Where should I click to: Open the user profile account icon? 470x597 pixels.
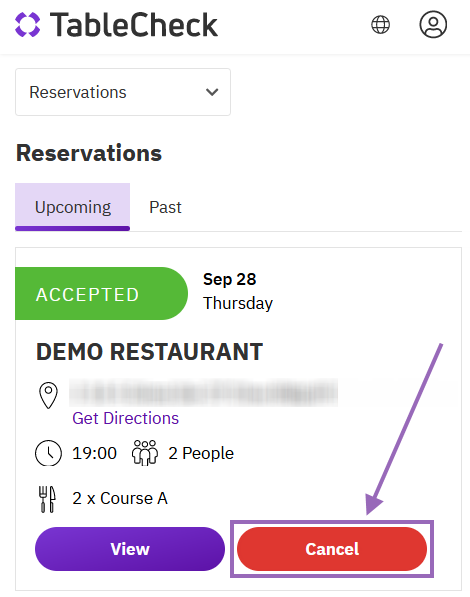pyautogui.click(x=433, y=24)
